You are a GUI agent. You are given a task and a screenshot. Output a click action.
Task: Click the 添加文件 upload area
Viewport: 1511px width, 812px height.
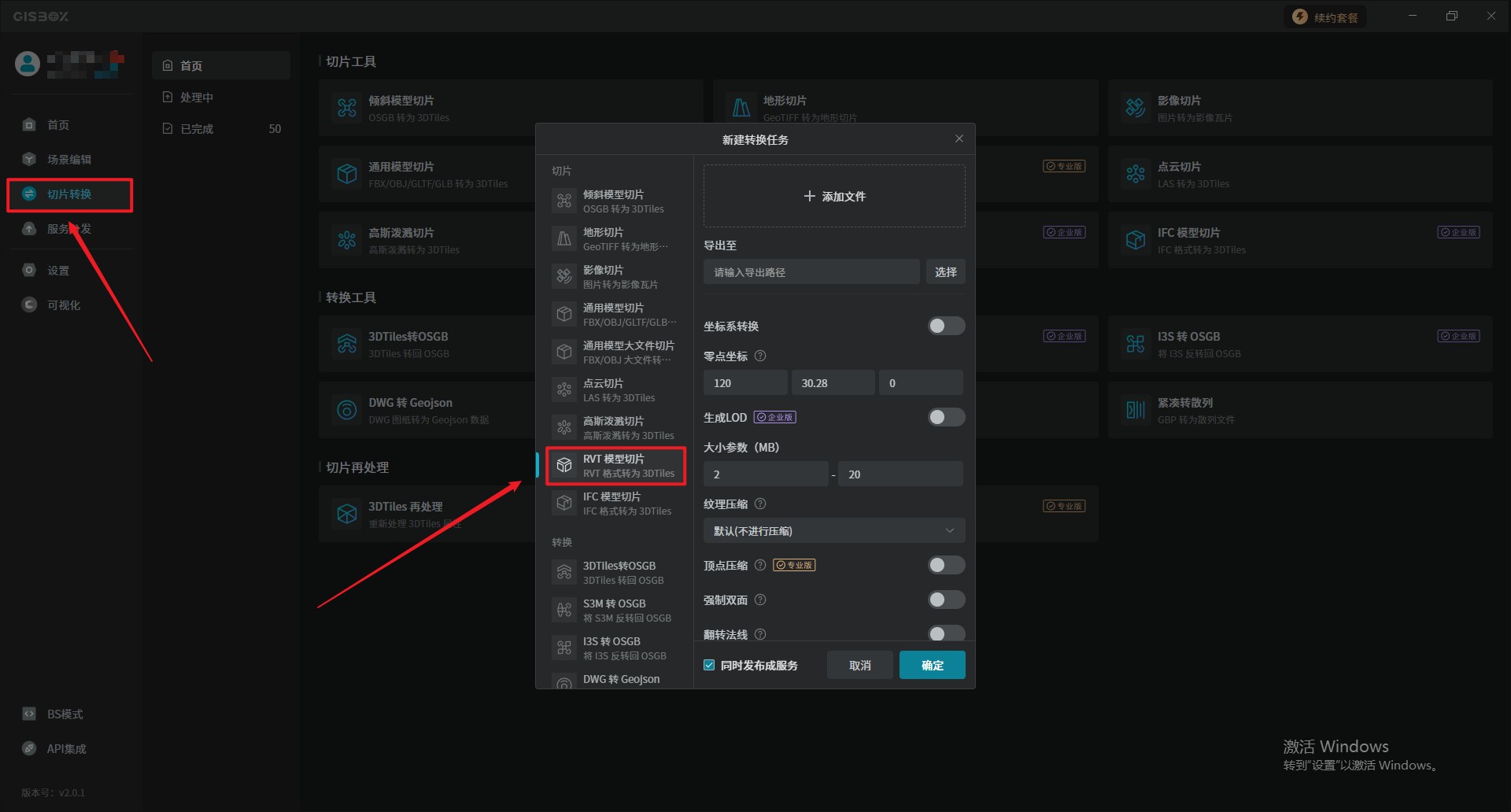(833, 196)
